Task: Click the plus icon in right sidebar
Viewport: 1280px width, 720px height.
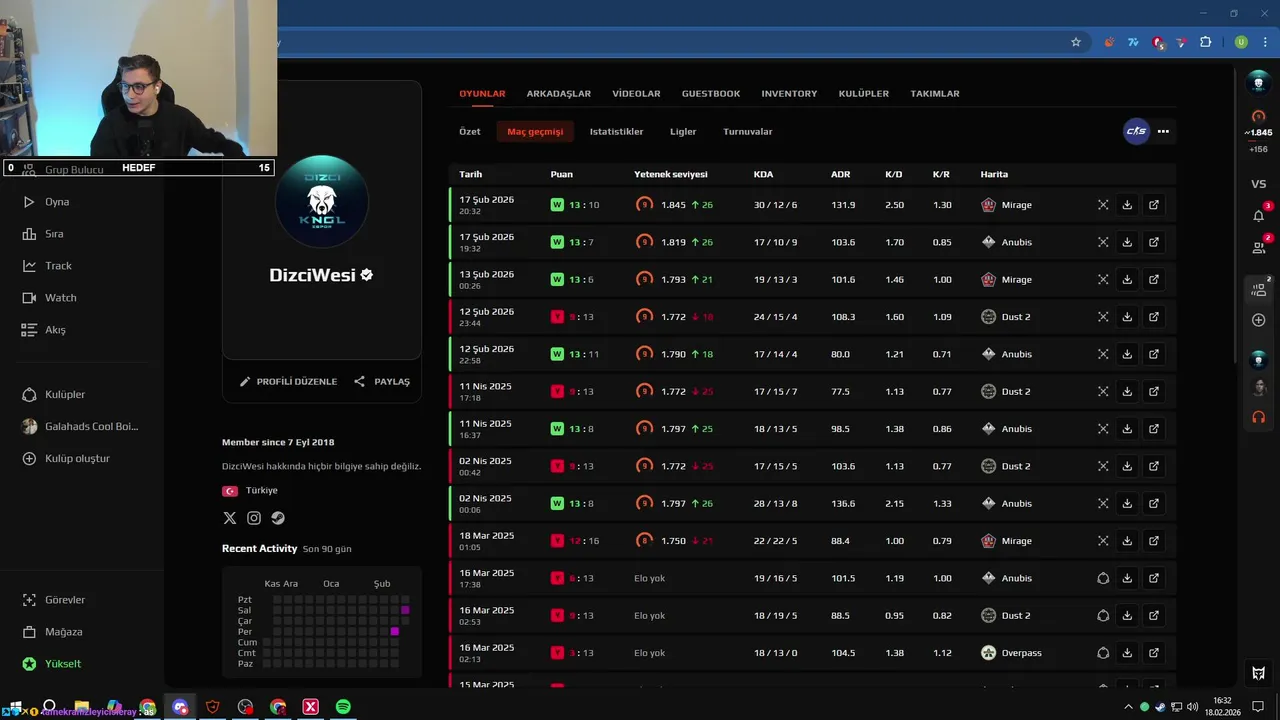Action: (1259, 320)
